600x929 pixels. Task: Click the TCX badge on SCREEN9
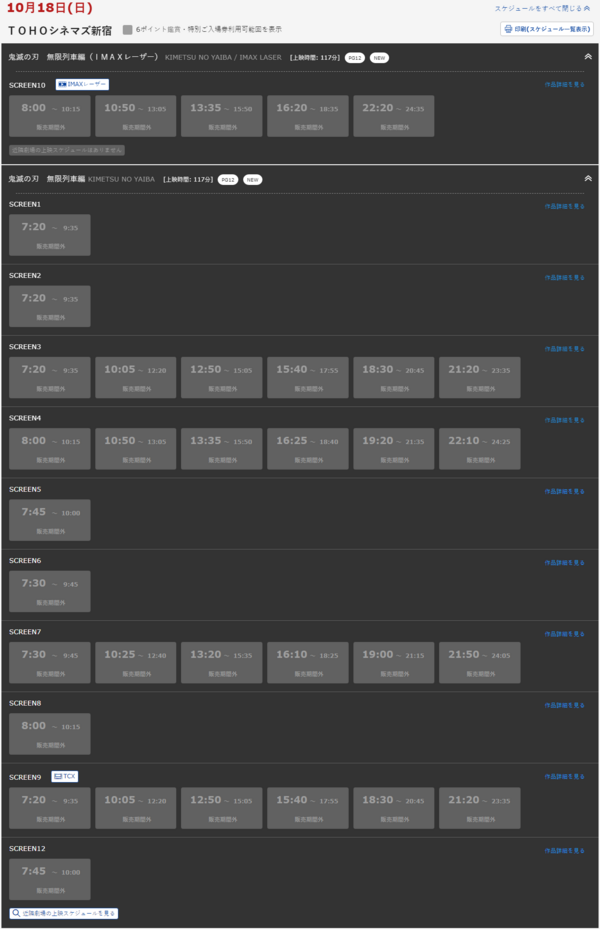coord(65,777)
